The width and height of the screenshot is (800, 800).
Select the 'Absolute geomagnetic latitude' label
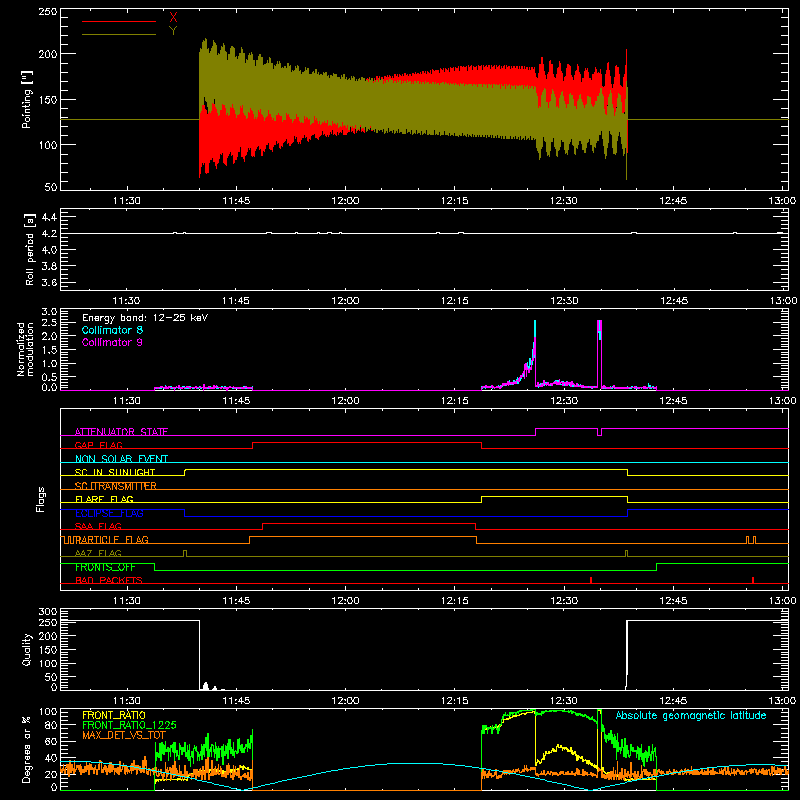691,715
